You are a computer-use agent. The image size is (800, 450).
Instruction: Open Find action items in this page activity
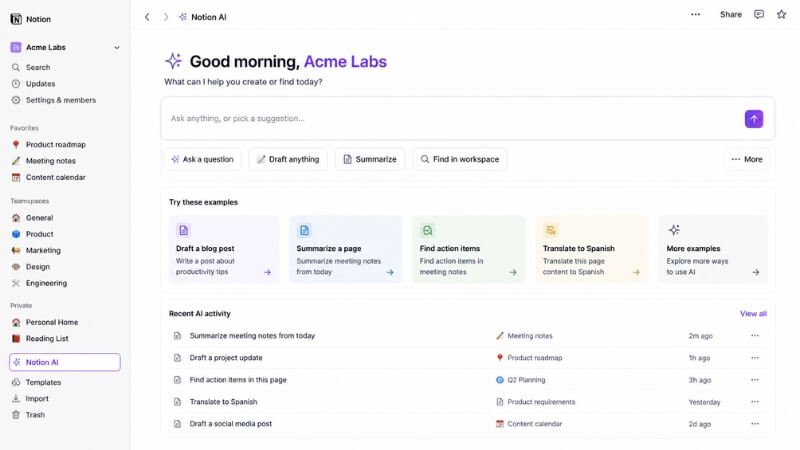(x=238, y=380)
